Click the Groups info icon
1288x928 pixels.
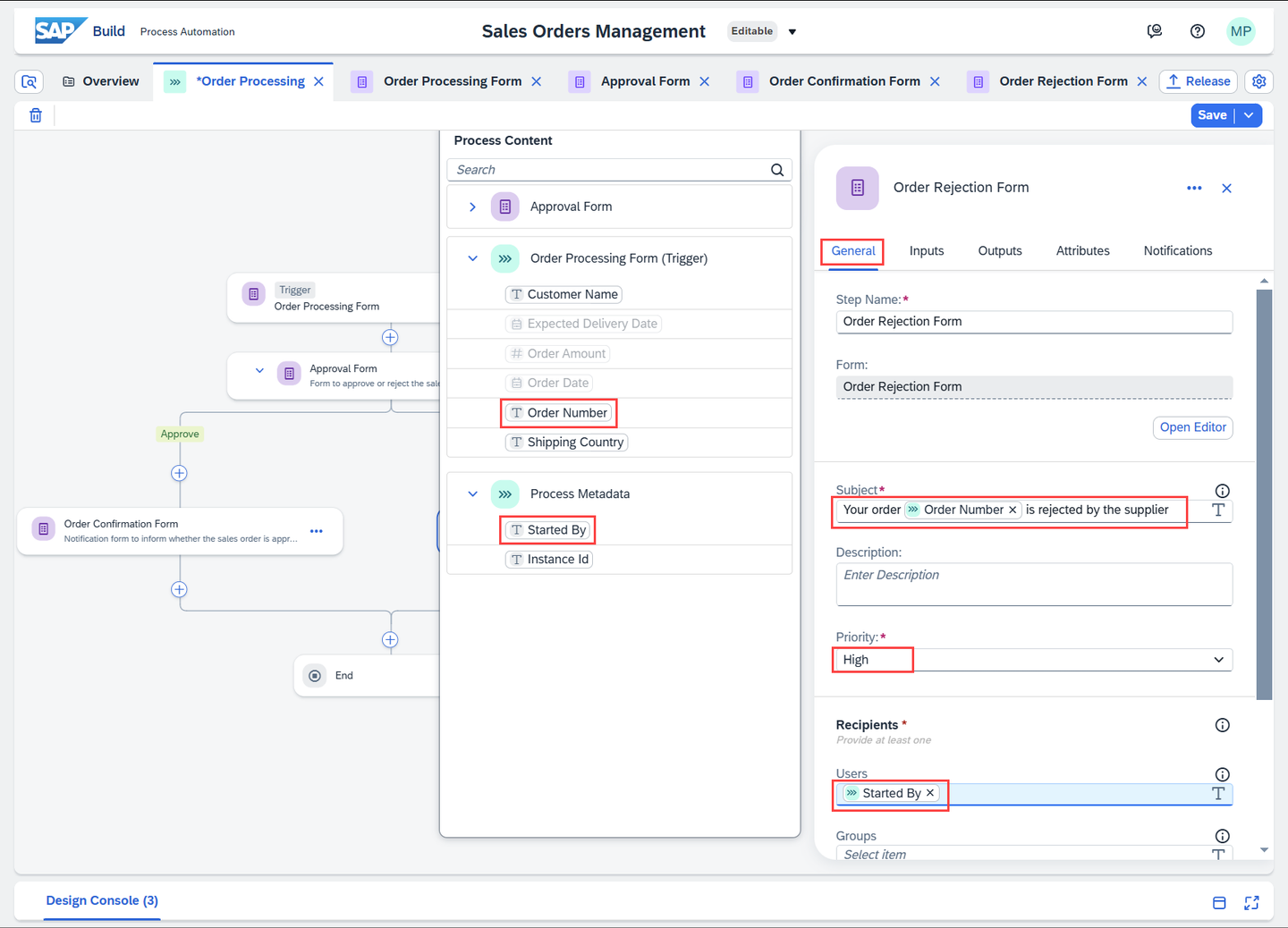[1223, 836]
